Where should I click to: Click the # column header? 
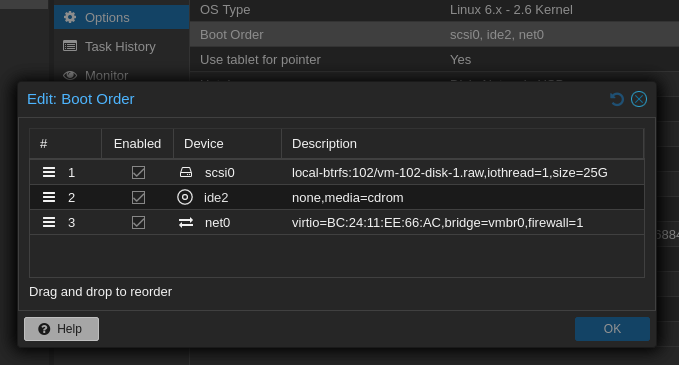pyautogui.click(x=65, y=144)
